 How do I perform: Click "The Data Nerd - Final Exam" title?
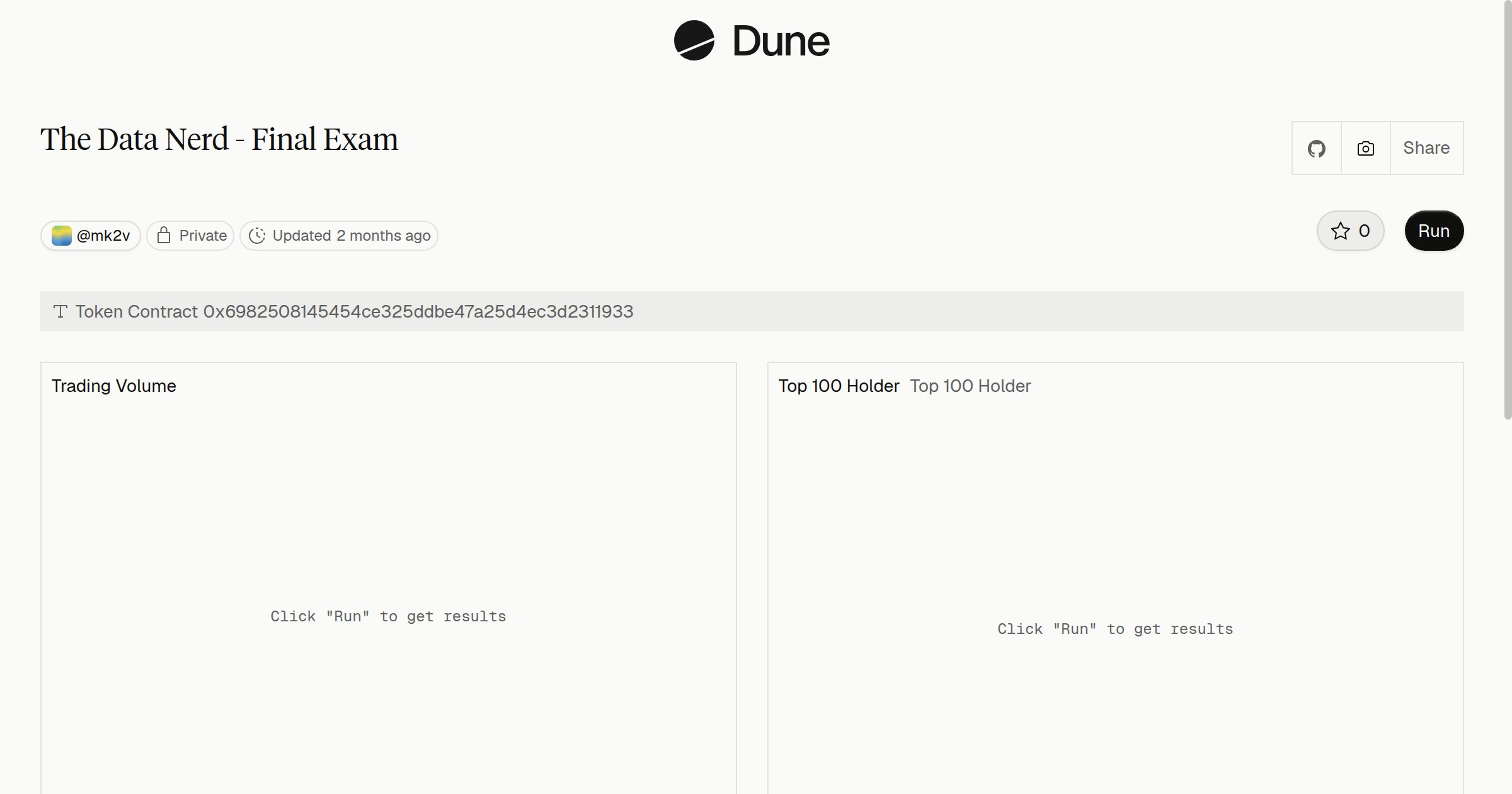(219, 139)
